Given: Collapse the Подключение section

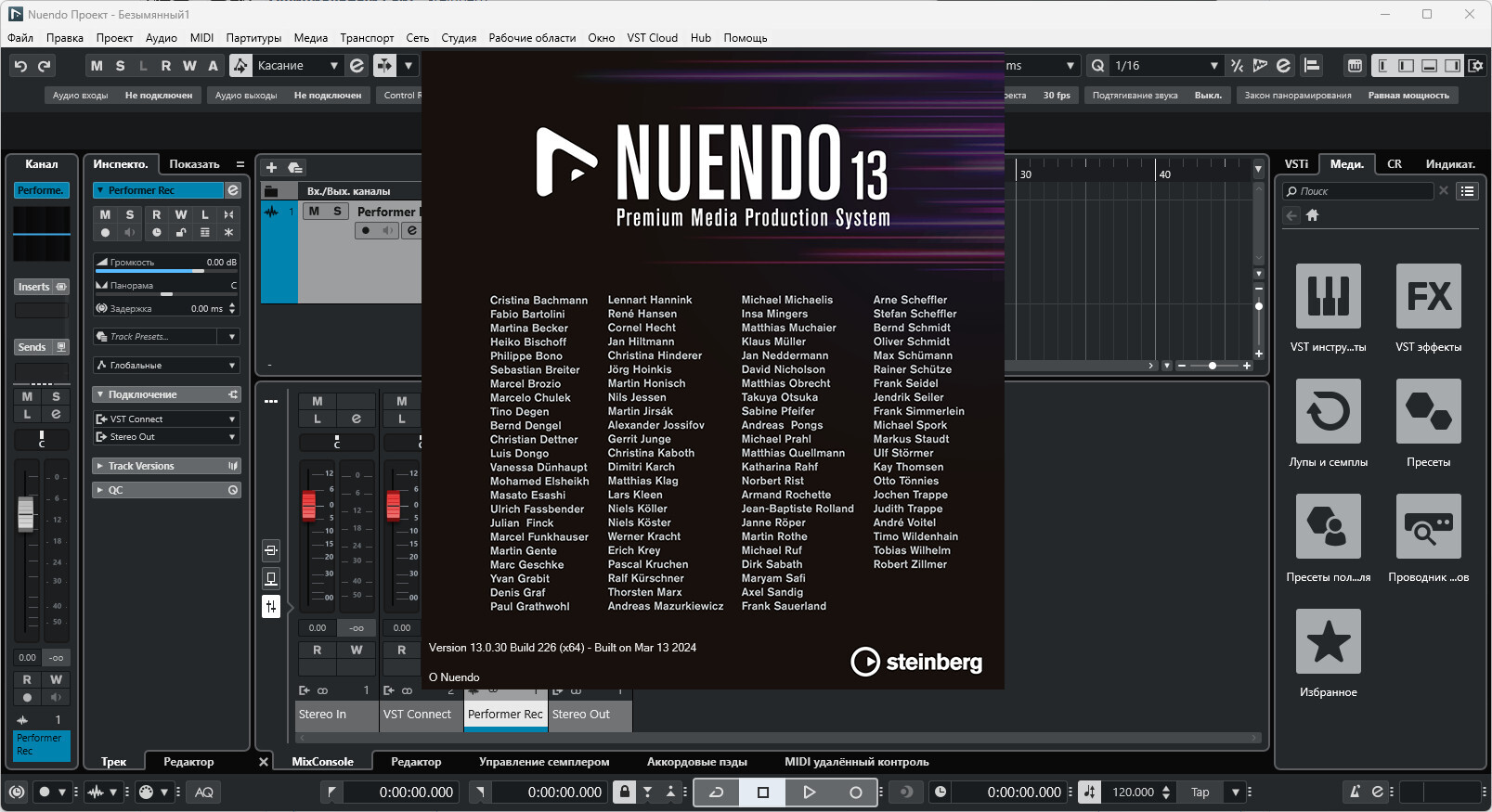Looking at the screenshot, I should click(167, 394).
